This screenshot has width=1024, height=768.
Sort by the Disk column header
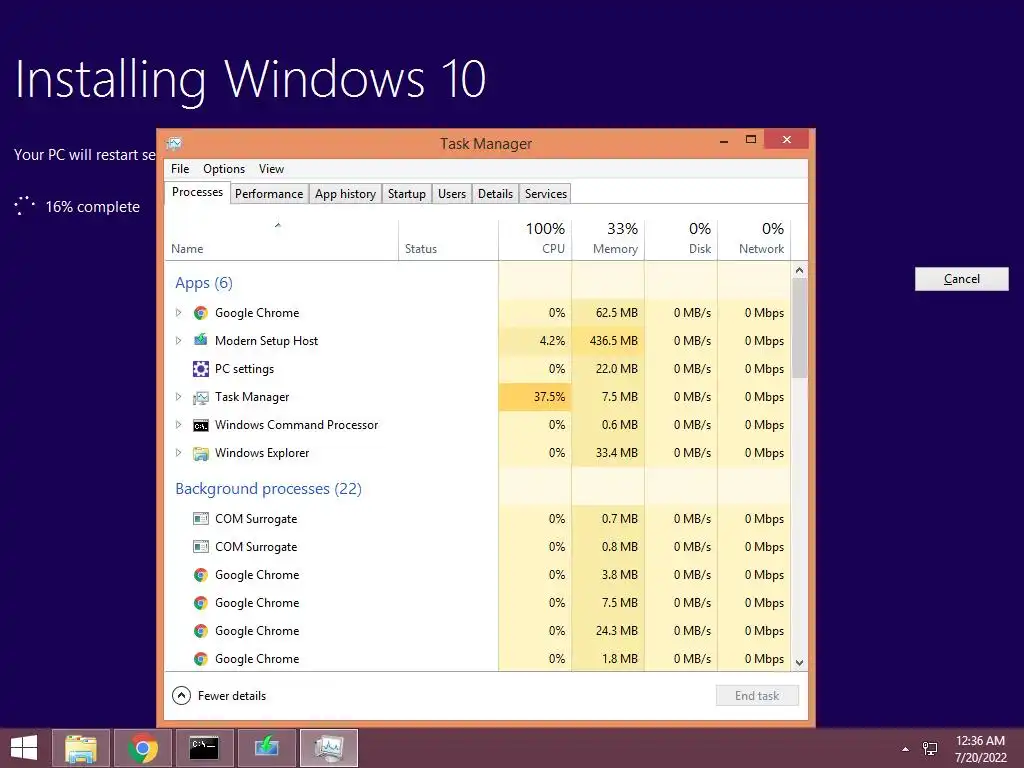coord(681,239)
